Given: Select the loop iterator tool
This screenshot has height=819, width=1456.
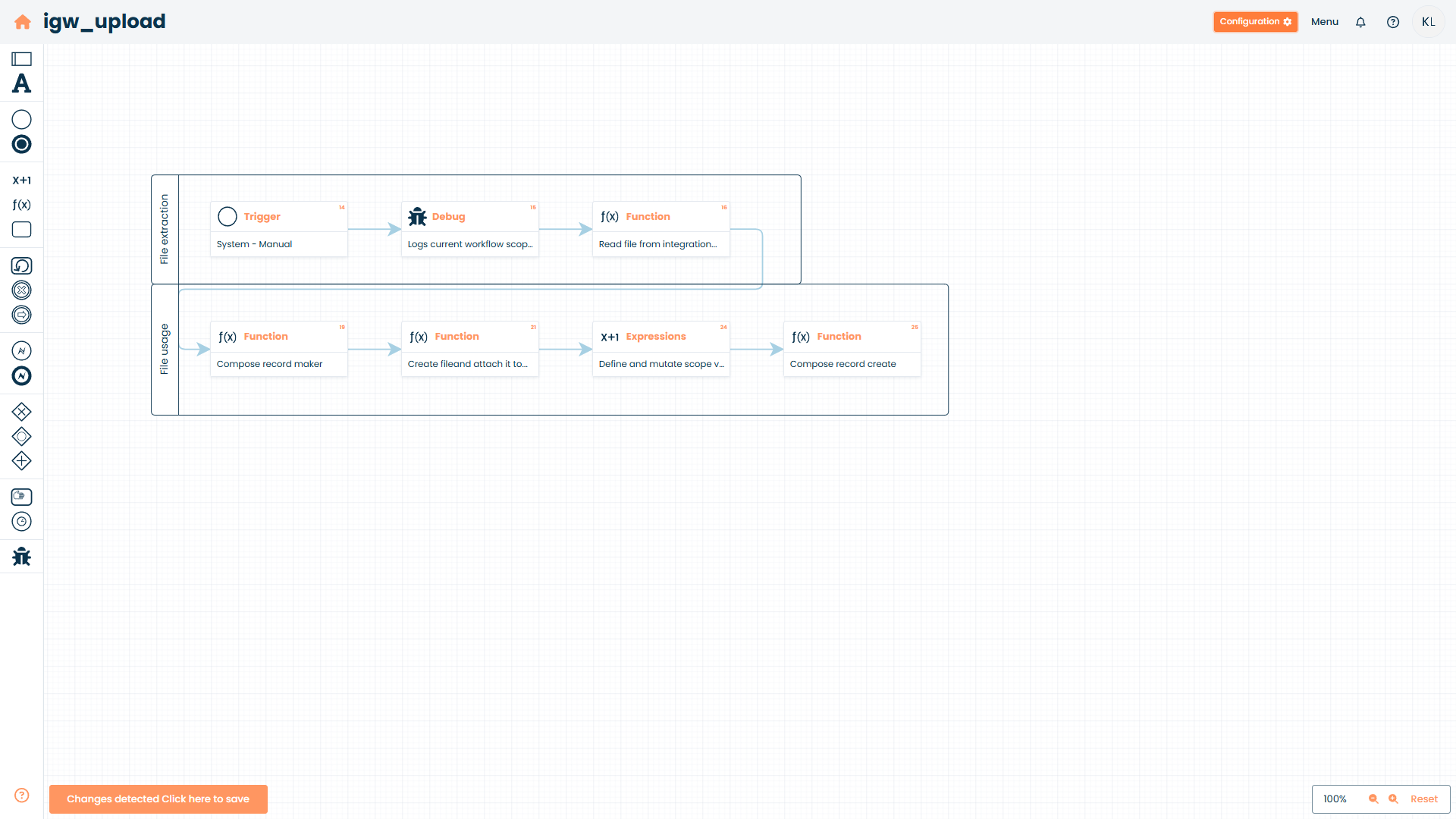Looking at the screenshot, I should pyautogui.click(x=21, y=265).
